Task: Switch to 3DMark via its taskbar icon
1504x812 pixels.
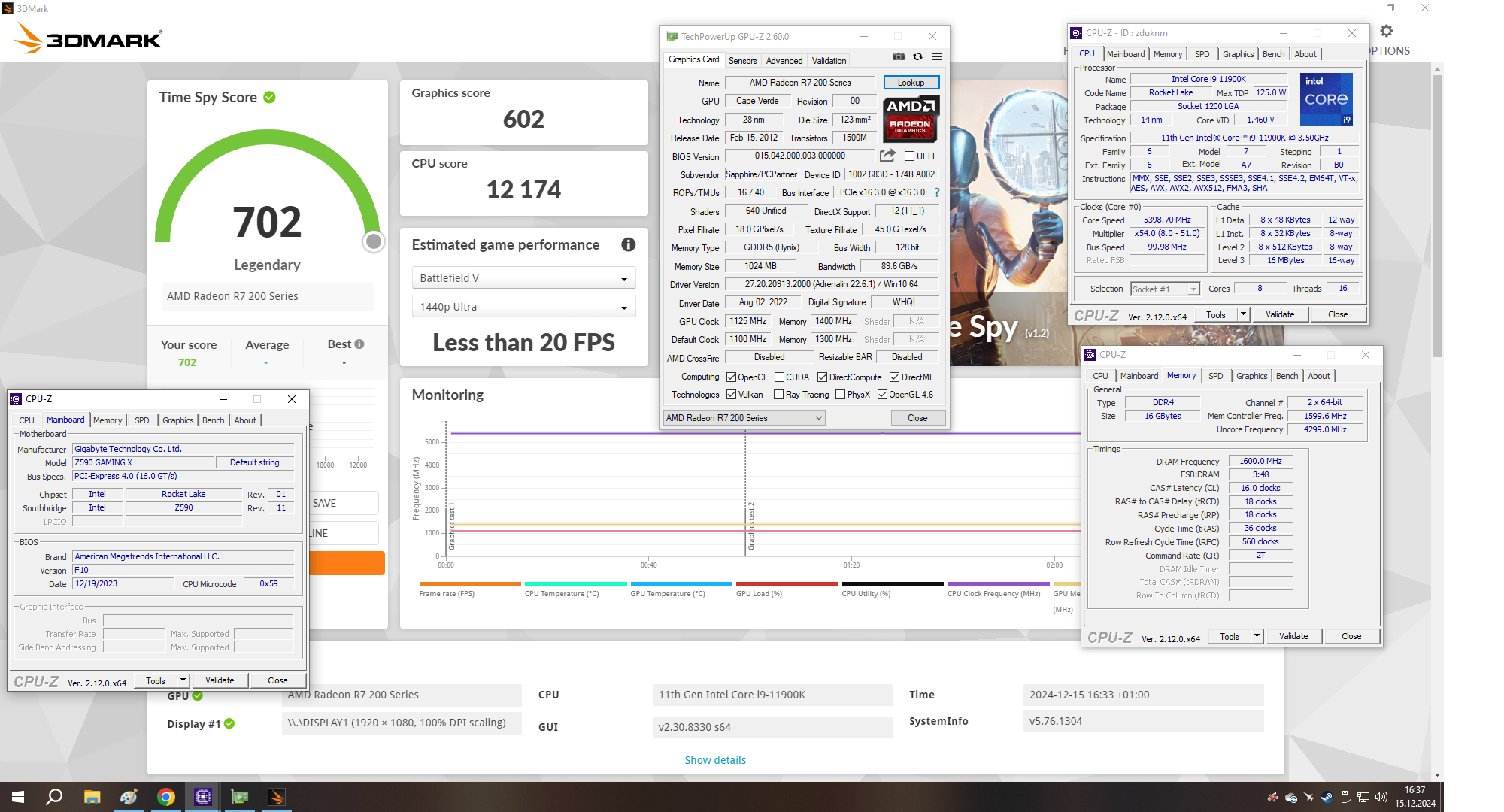Action: click(x=277, y=797)
